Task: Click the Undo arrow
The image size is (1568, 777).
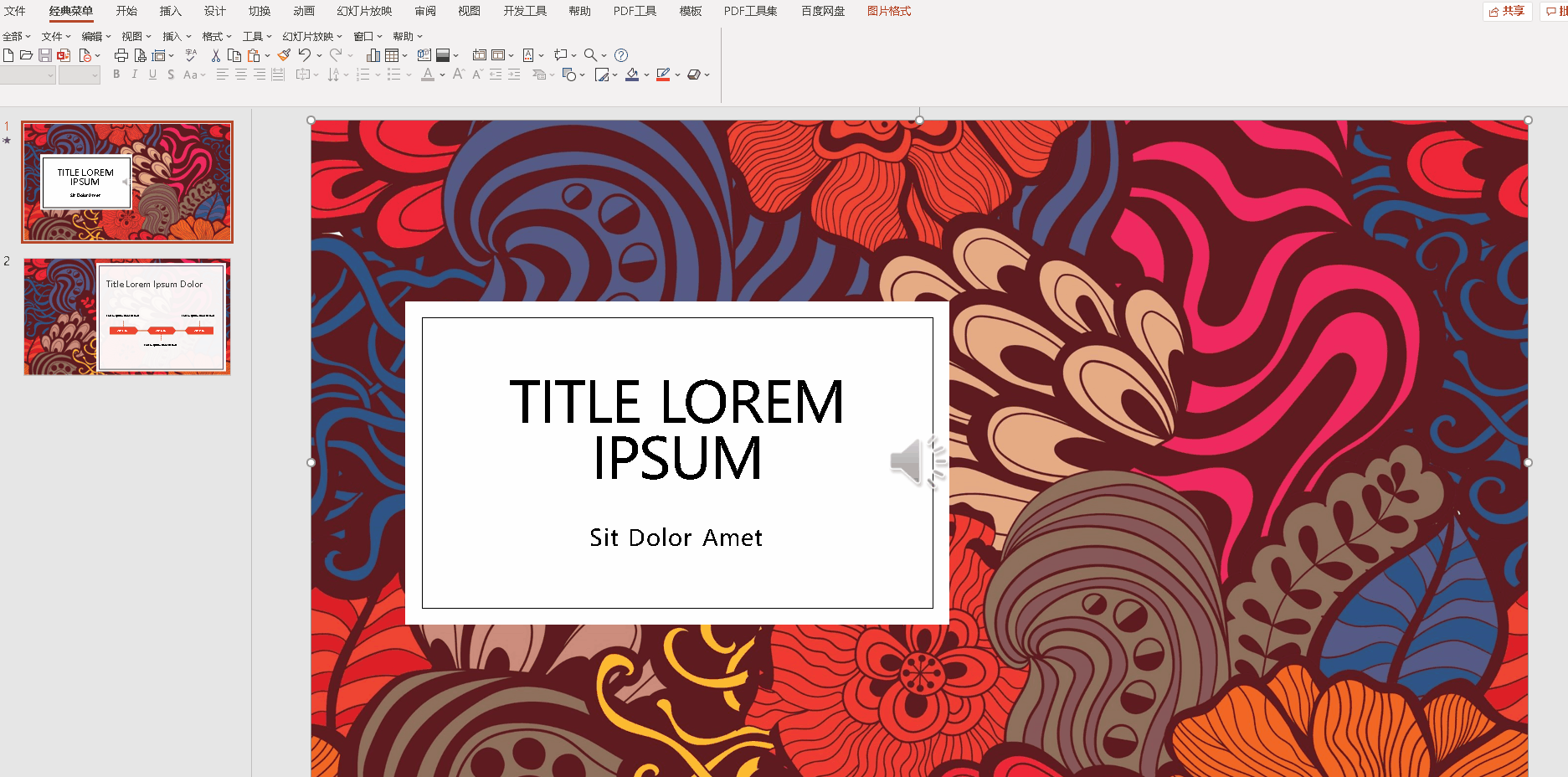Action: [x=305, y=55]
